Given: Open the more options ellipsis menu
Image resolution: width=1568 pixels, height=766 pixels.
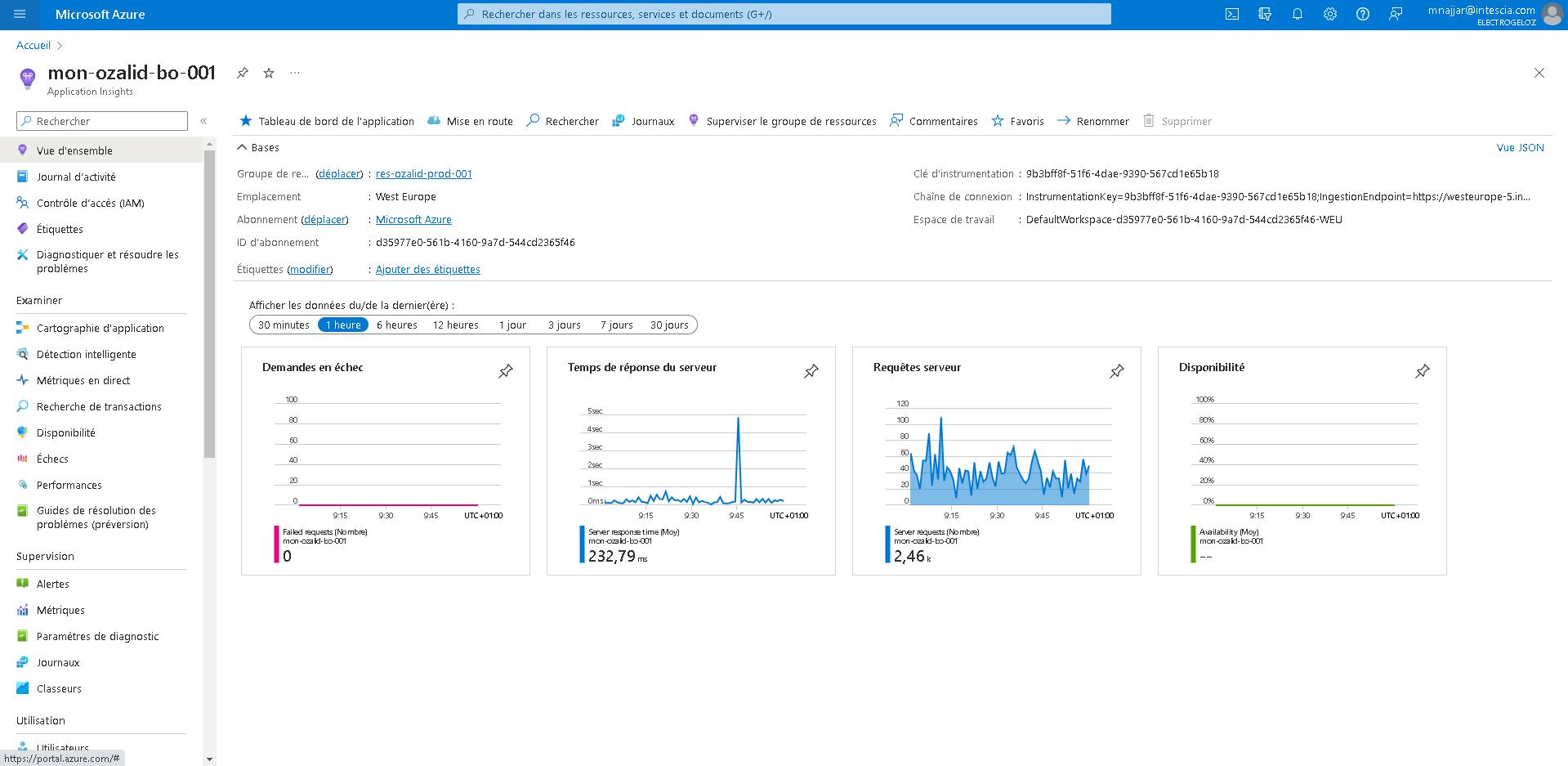Looking at the screenshot, I should click(x=295, y=73).
